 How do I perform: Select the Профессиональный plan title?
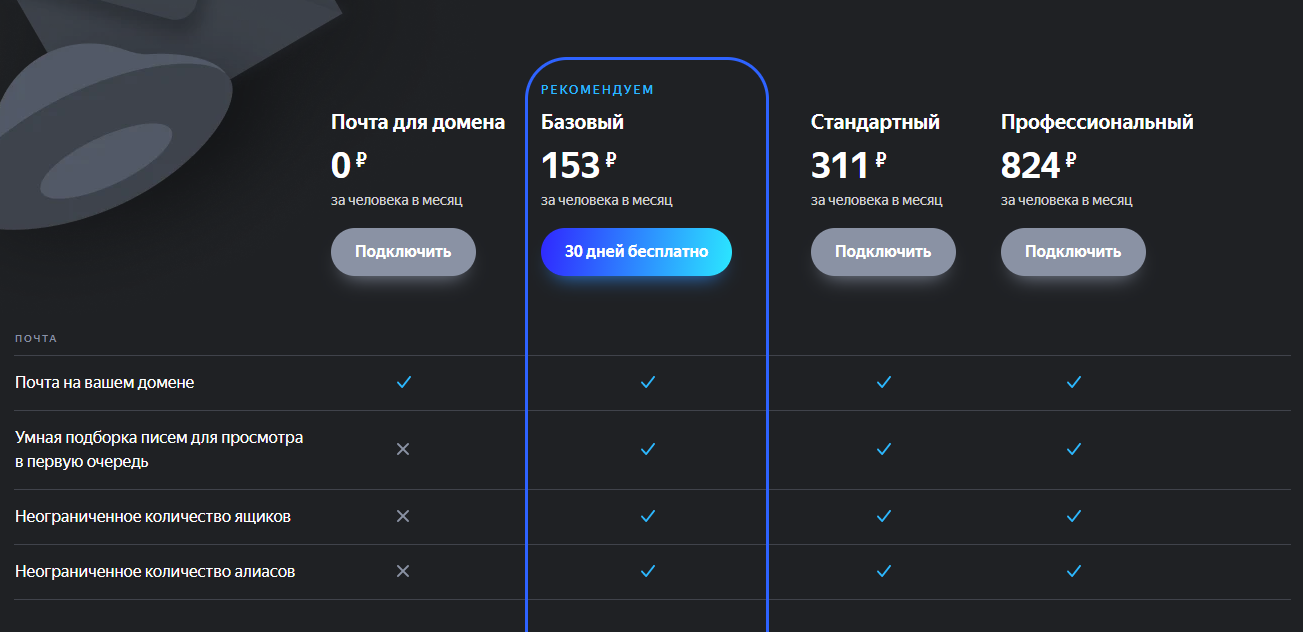pyautogui.click(x=1097, y=123)
